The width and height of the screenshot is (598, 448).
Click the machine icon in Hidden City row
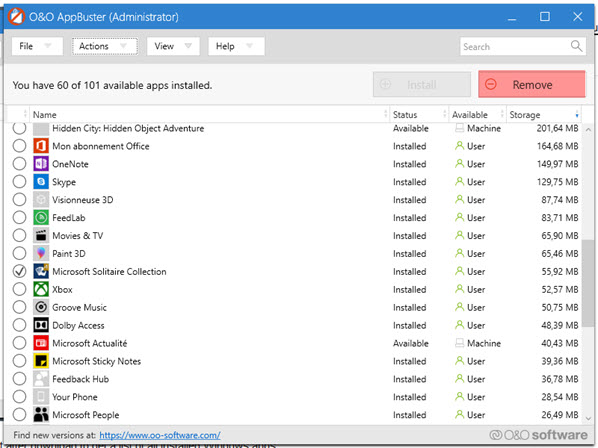click(460, 128)
